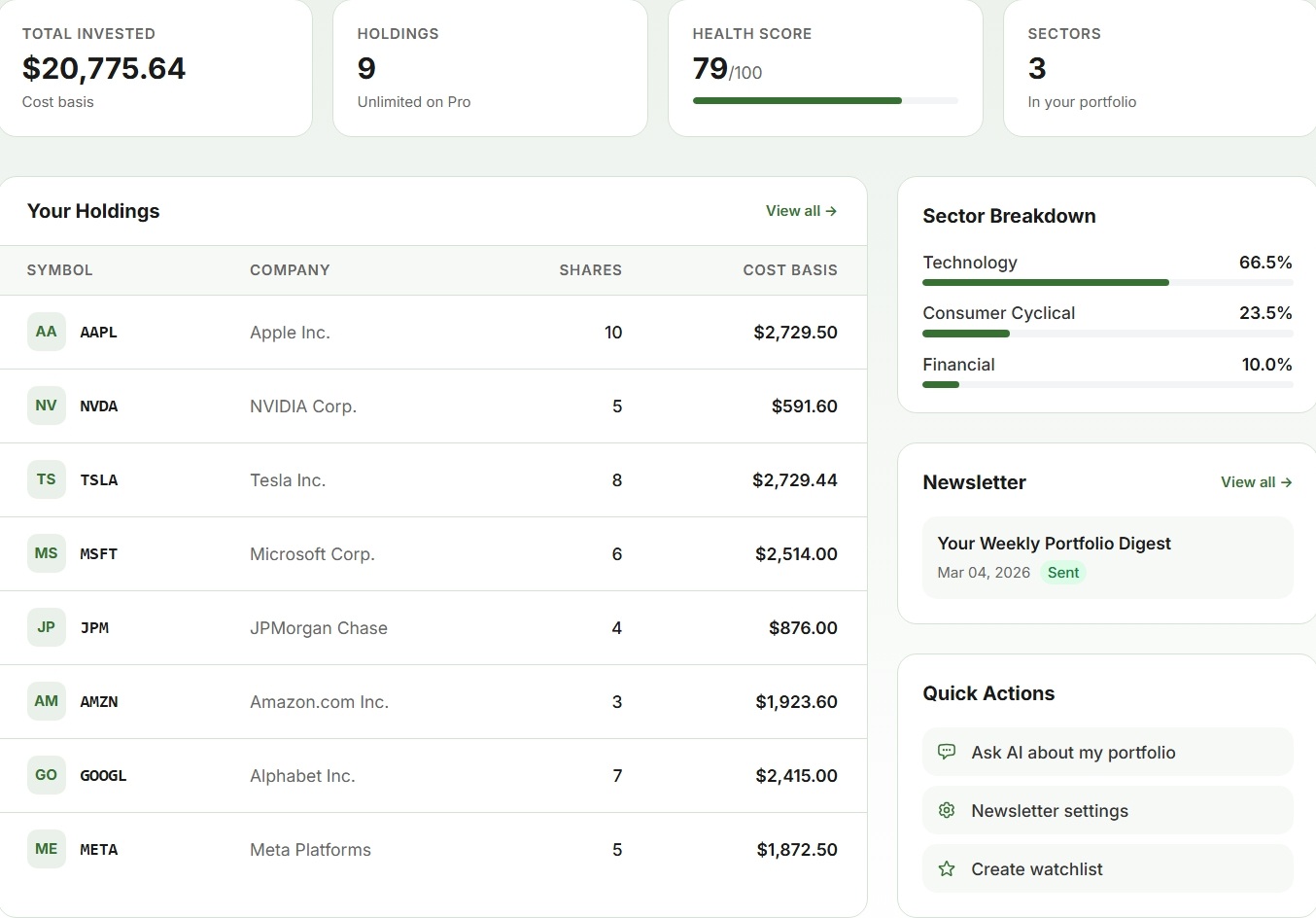1316x918 pixels.
Task: Click the GO badge for Alphabet
Action: 46,775
